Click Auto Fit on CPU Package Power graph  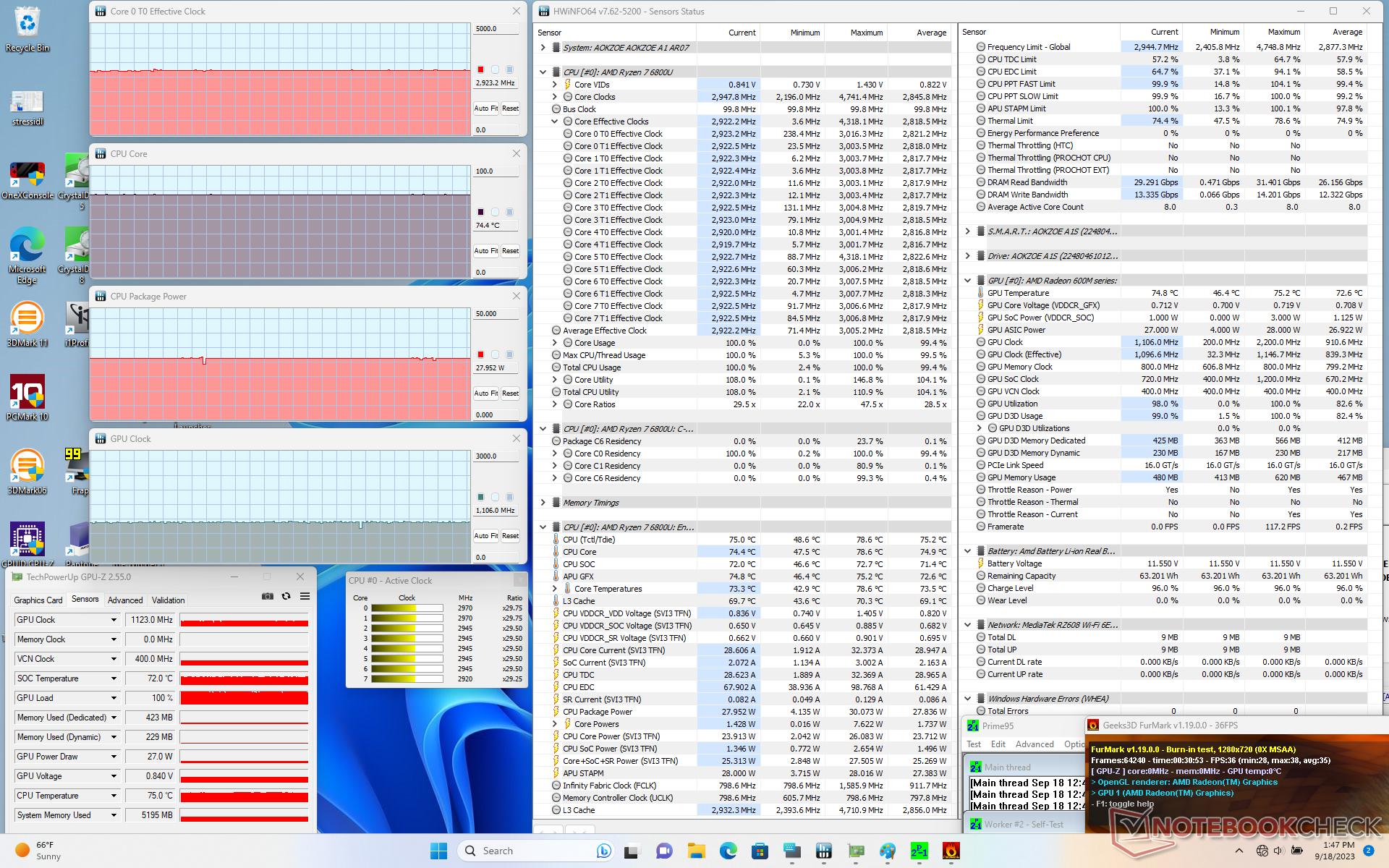click(x=485, y=393)
